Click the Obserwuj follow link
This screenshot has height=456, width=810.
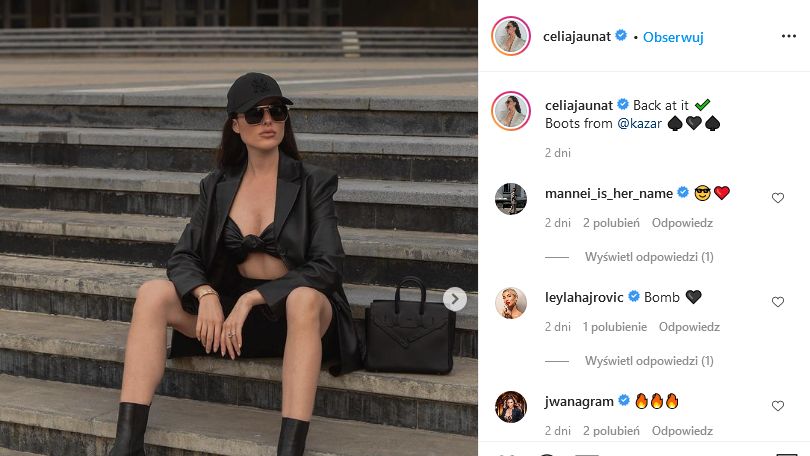(x=673, y=37)
